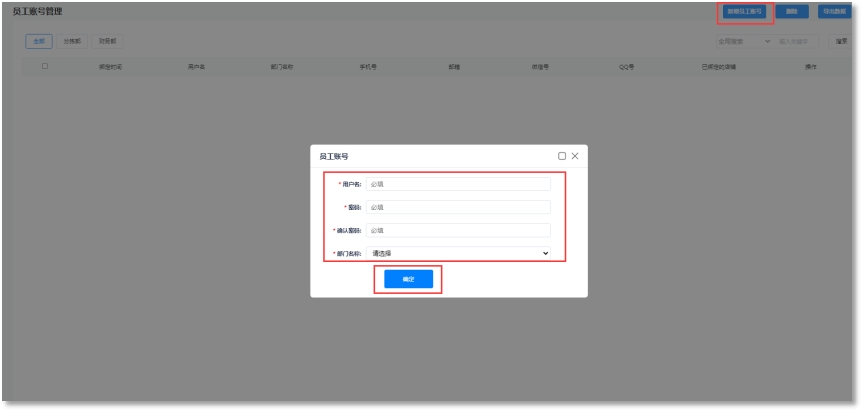Toggle the select-all checkbox in table header
The width and height of the screenshot is (862, 410).
click(x=44, y=66)
